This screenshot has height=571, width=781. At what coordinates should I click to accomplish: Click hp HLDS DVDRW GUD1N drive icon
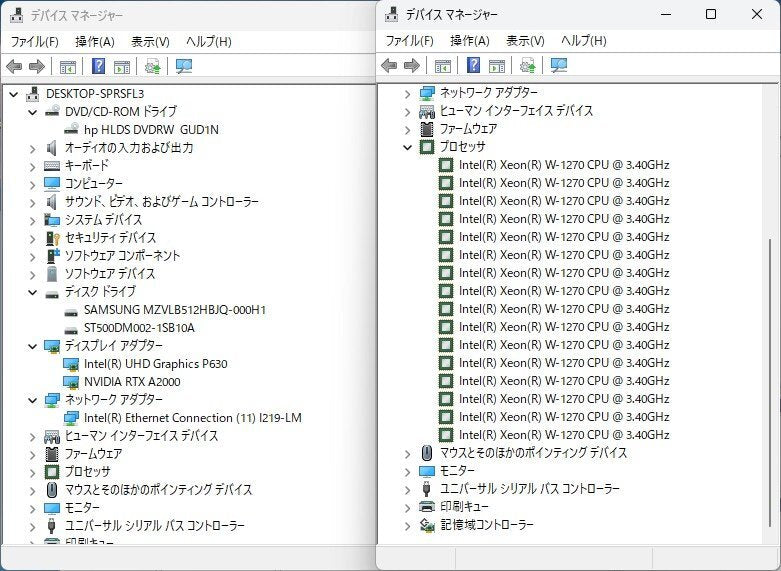click(71, 130)
